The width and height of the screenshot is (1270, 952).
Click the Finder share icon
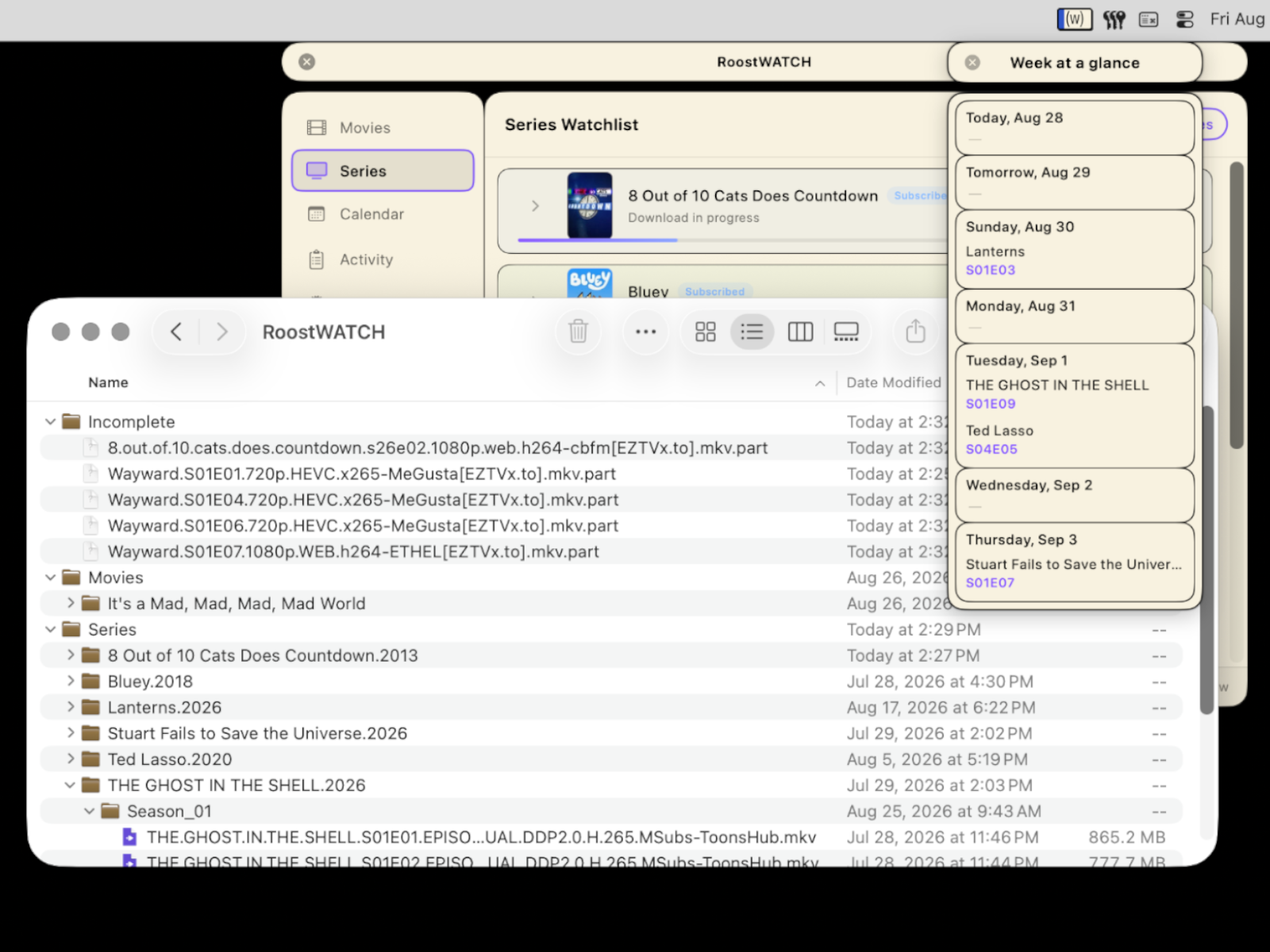pyautogui.click(x=916, y=332)
